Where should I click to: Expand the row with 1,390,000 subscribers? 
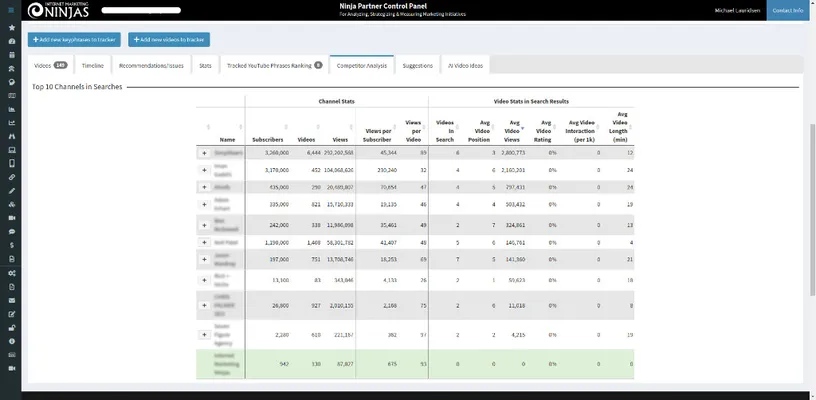coord(204,242)
